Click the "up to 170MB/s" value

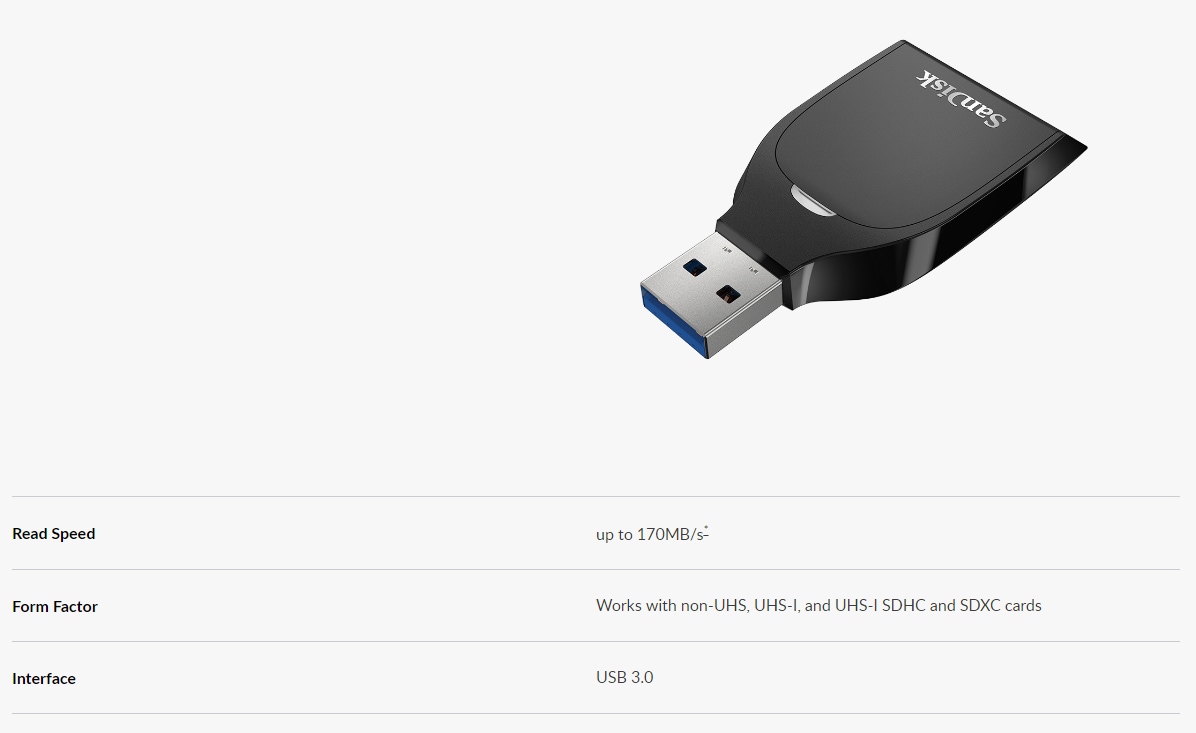[x=650, y=535]
